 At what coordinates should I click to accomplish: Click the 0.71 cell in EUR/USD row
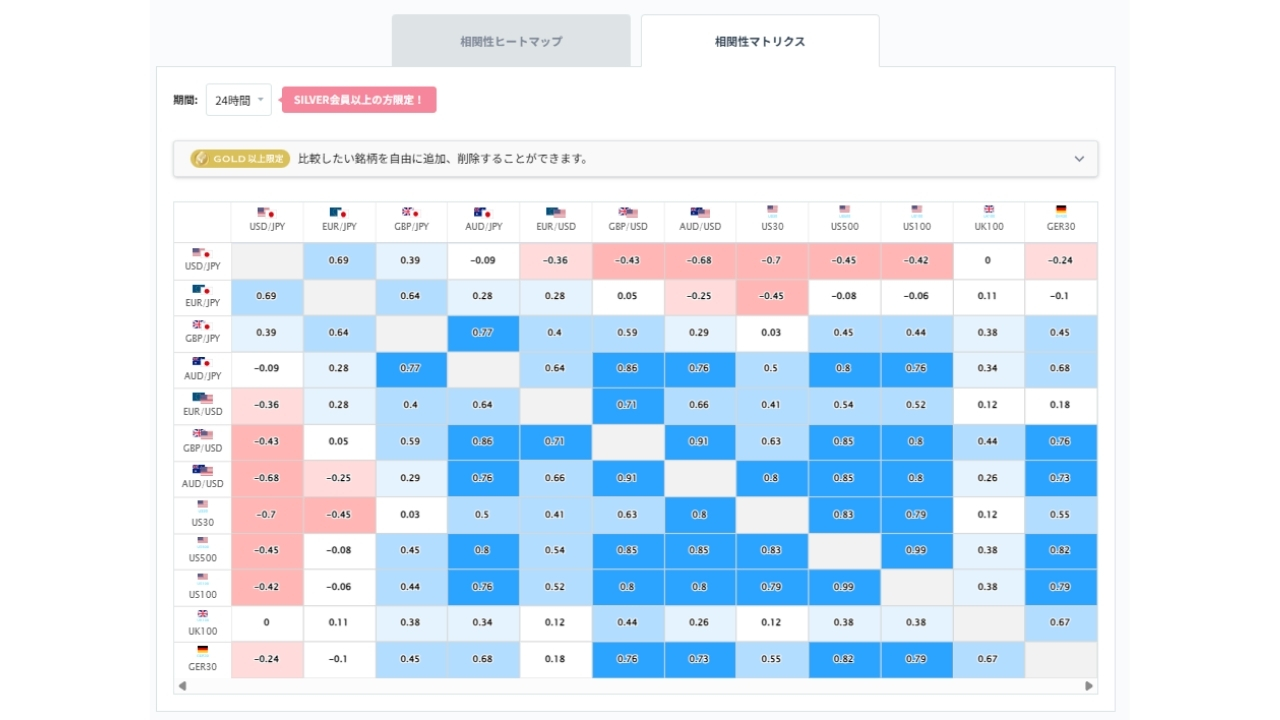click(628, 406)
